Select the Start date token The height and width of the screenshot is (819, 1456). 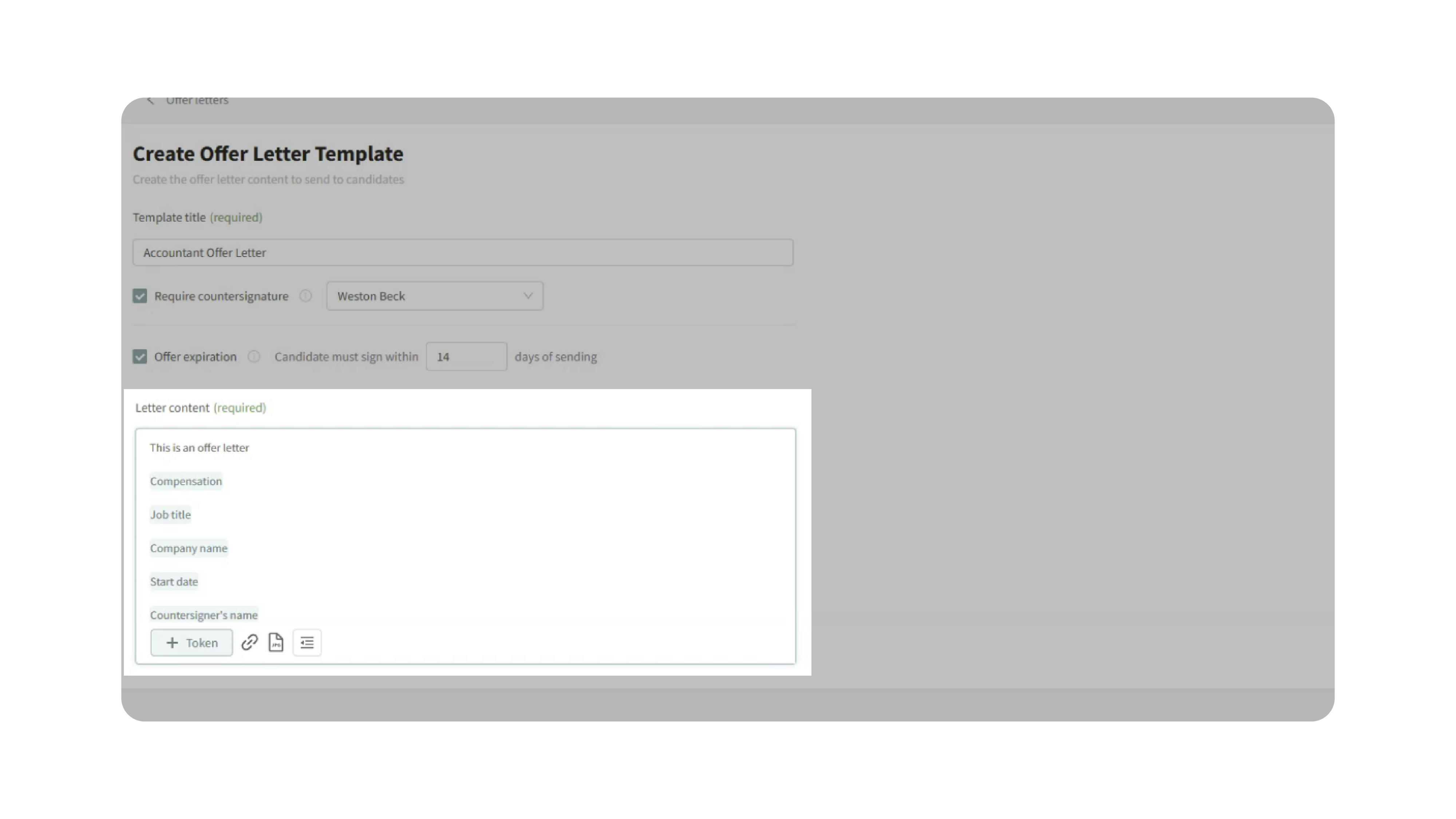tap(174, 582)
